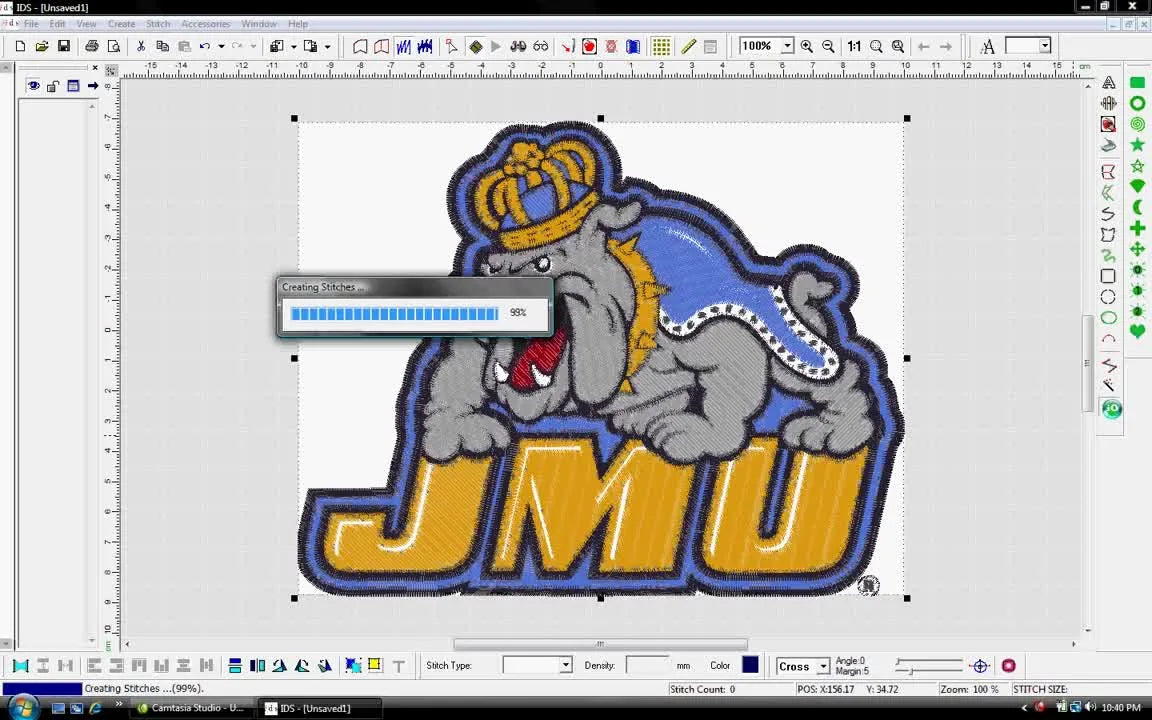This screenshot has width=1152, height=720.
Task: Select the green ruler measure tool
Action: coord(688,46)
